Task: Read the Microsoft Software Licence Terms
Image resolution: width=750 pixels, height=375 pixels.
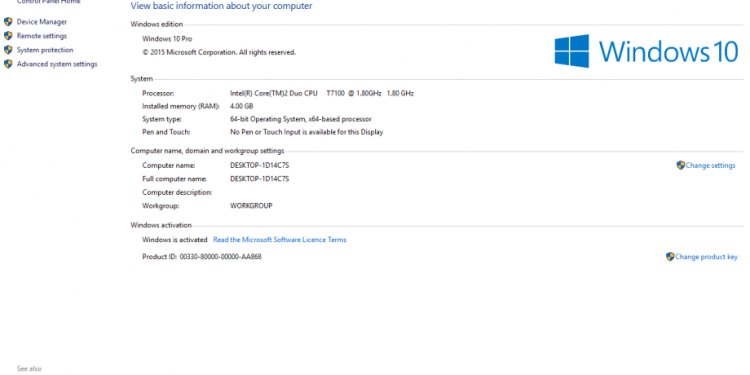Action: click(280, 240)
